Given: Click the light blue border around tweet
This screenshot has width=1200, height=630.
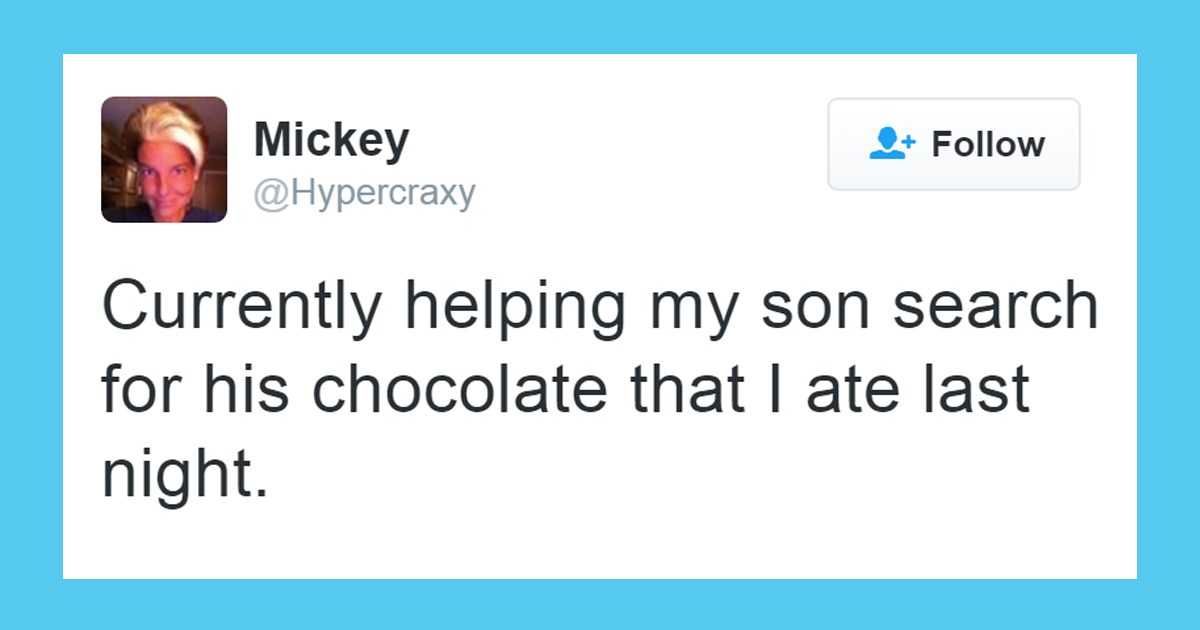Looking at the screenshot, I should pos(600,26).
